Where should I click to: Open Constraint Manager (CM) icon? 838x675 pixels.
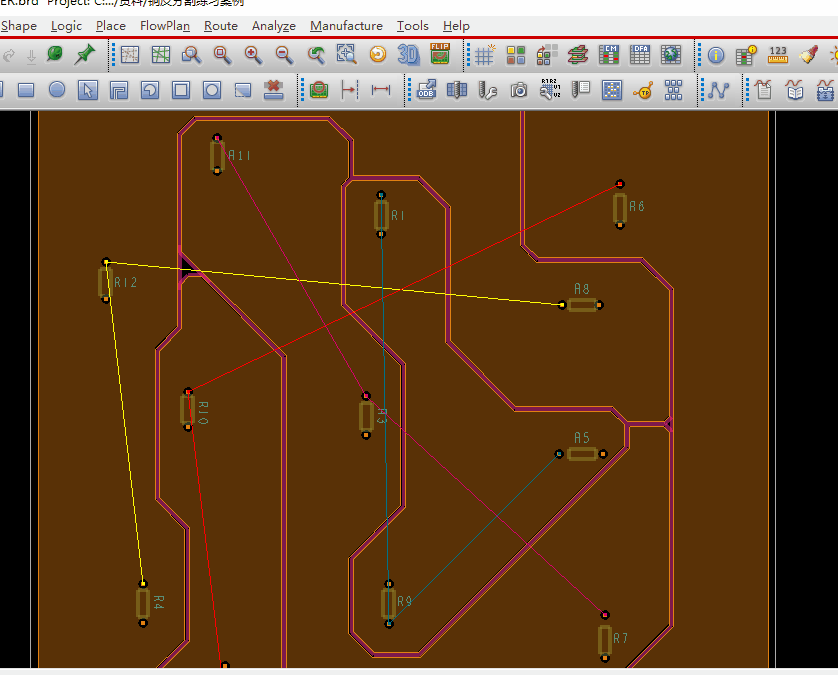609,55
